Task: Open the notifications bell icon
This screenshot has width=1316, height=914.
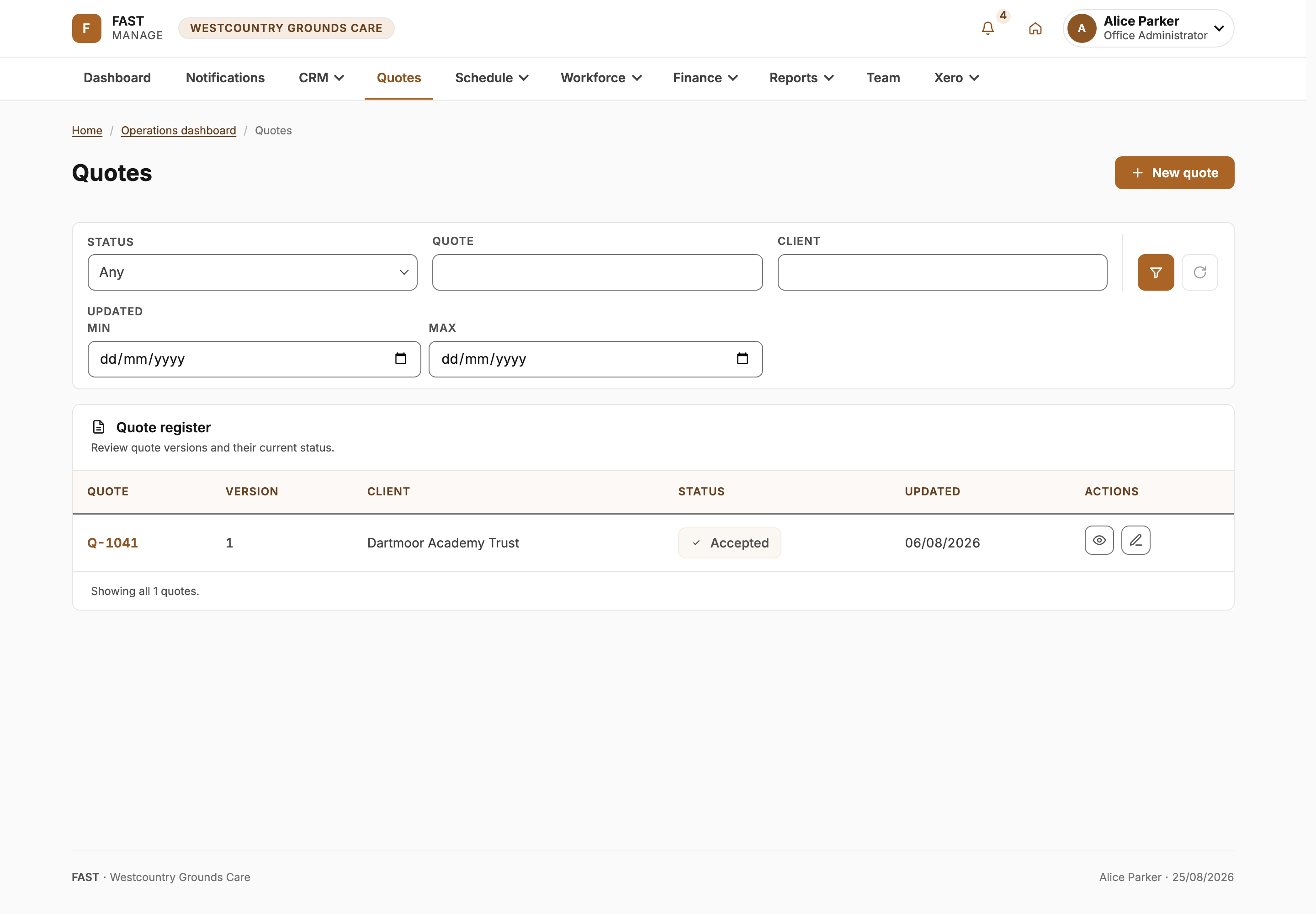Action: coord(987,28)
